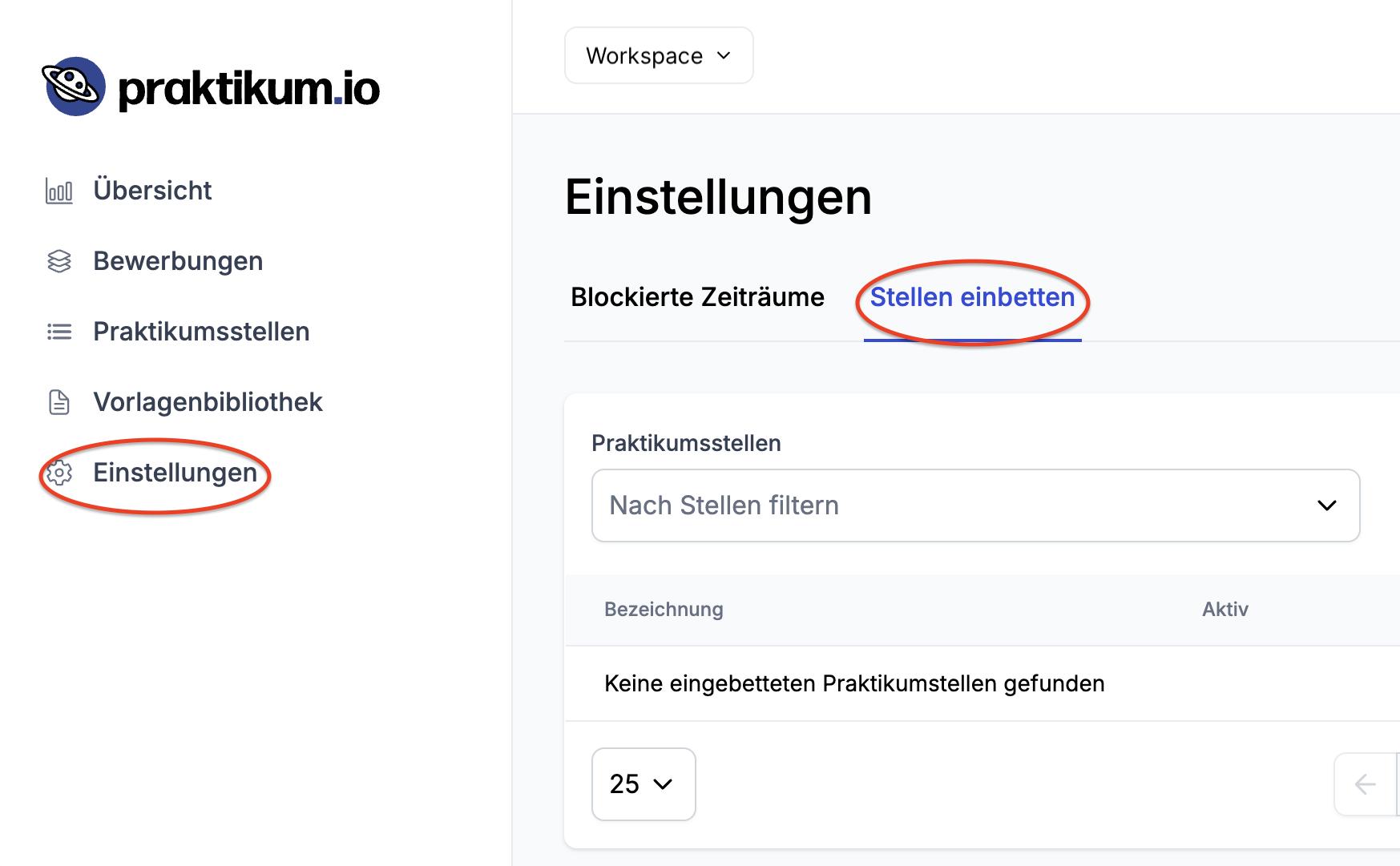Select the Stellen einbetten tab
Image resolution: width=1400 pixels, height=866 pixels.
[972, 297]
